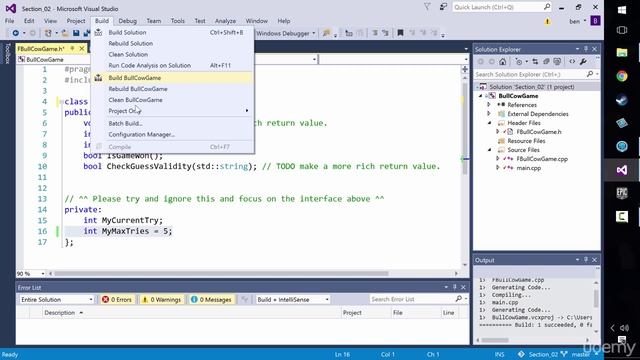Image resolution: width=640 pixels, height=360 pixels.
Task: Click the View Code icon in Solution Explorer
Action: coord(572,62)
